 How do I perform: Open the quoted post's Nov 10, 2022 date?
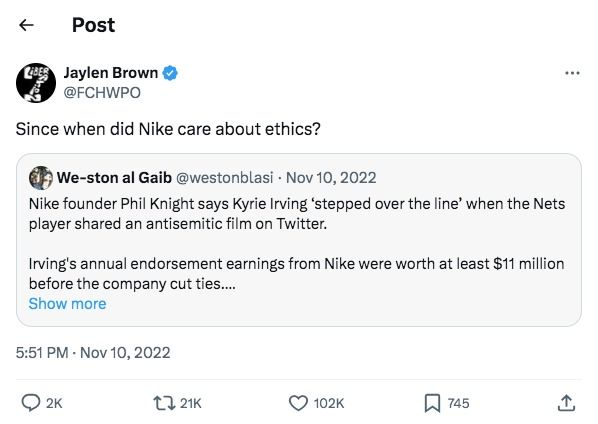point(331,178)
